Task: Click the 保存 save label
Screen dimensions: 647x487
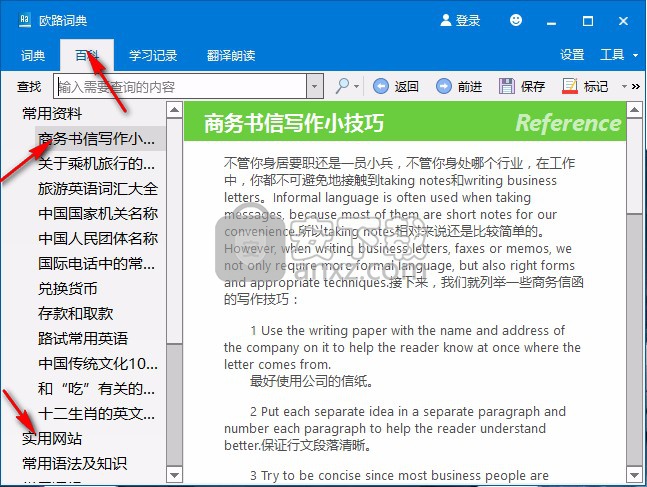Action: coord(533,86)
